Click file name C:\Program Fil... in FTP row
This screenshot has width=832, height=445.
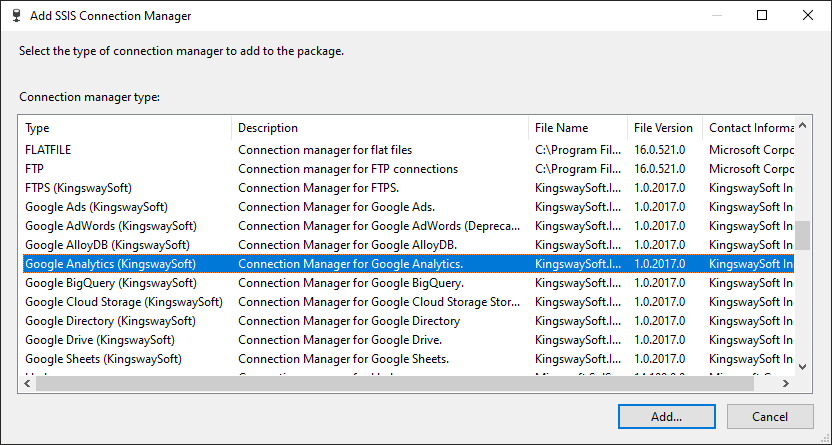click(x=578, y=169)
